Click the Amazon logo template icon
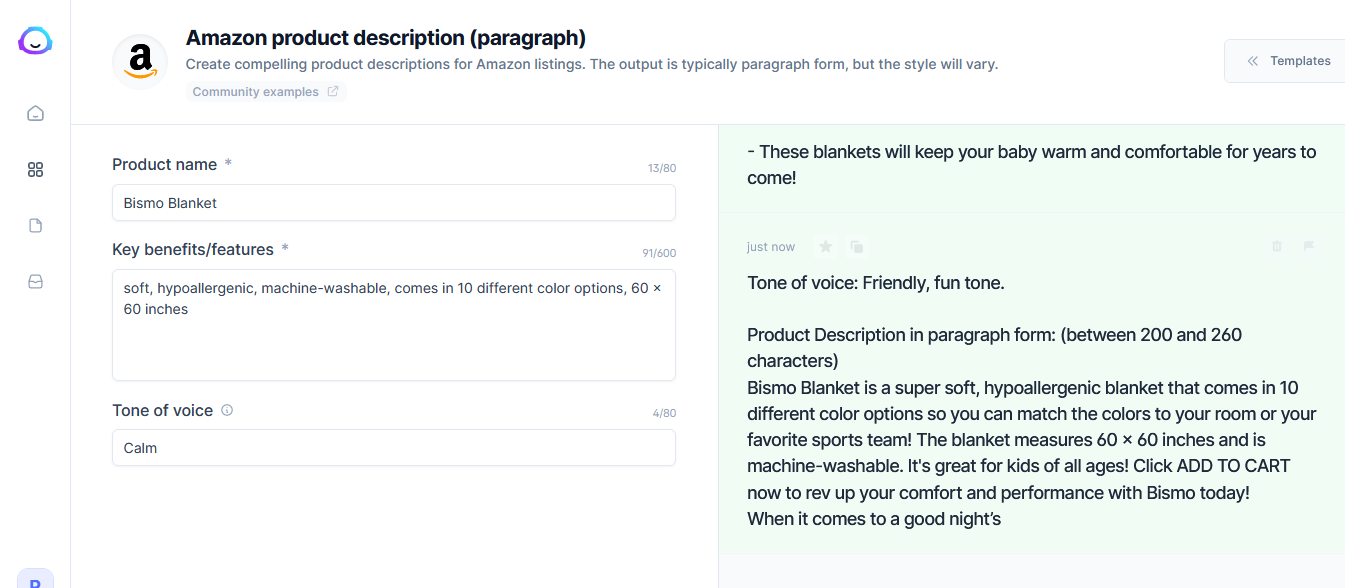 [140, 62]
